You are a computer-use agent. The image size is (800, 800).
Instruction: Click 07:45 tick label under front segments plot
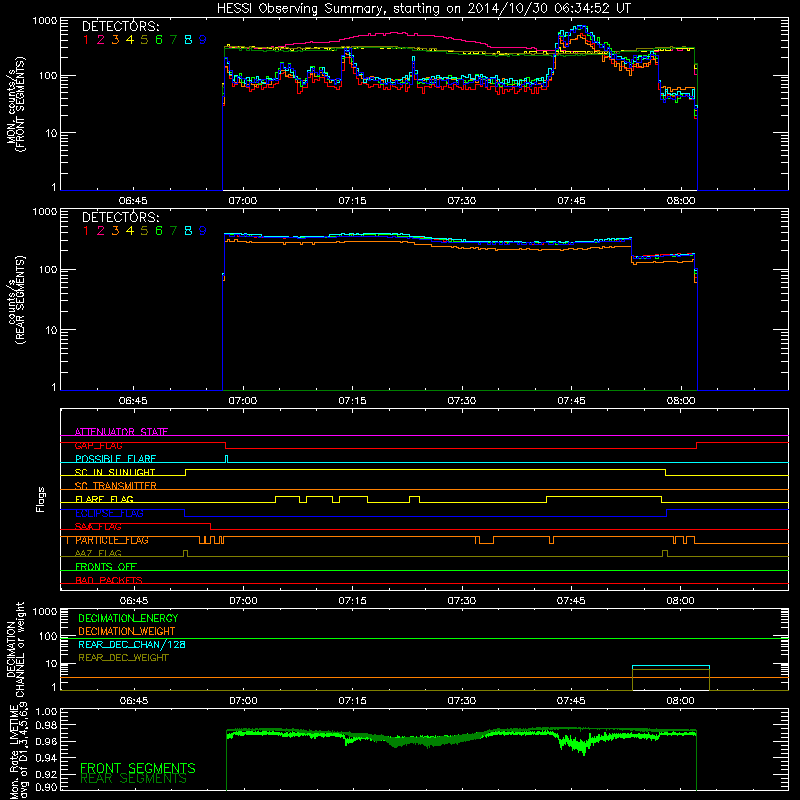click(571, 201)
